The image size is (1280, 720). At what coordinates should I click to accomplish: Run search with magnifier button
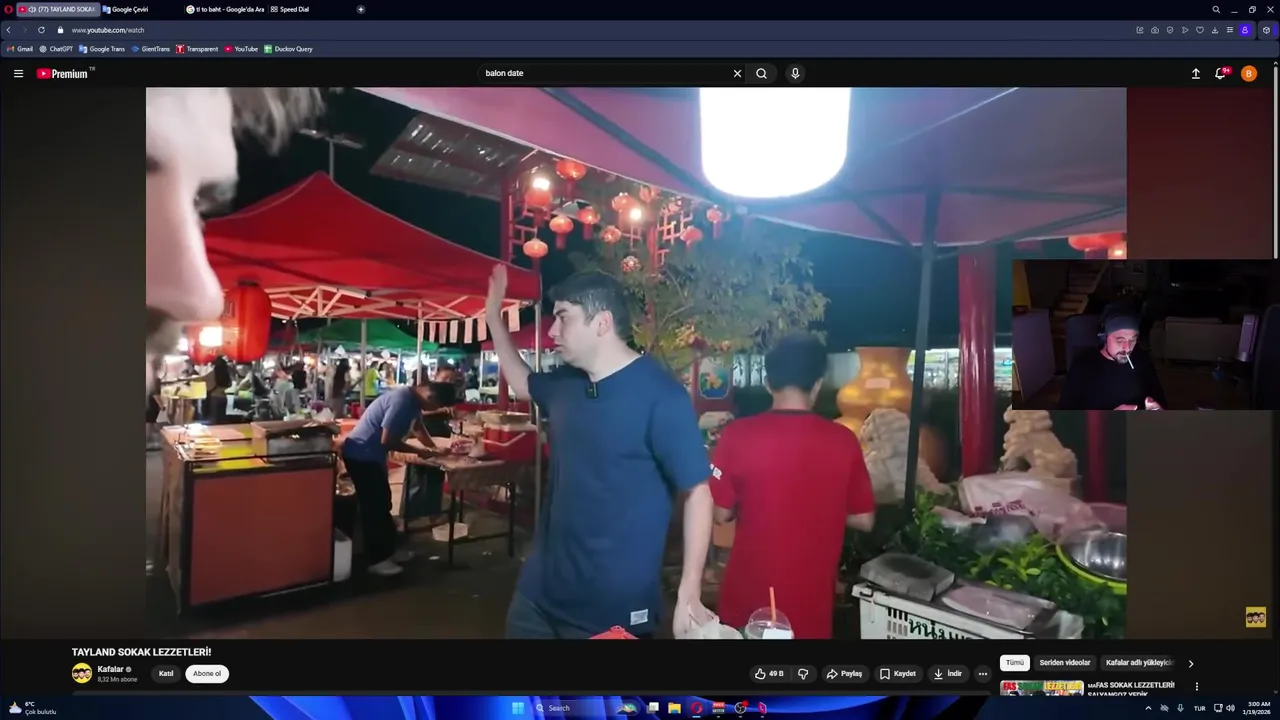coord(762,73)
